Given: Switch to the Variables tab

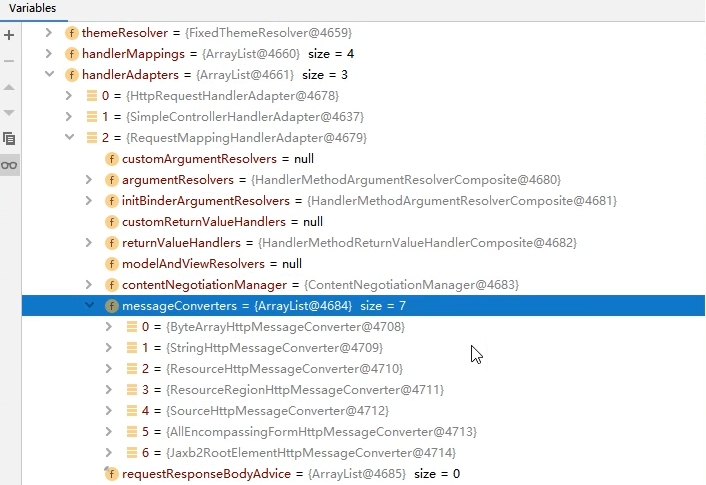Looking at the screenshot, I should point(32,8).
